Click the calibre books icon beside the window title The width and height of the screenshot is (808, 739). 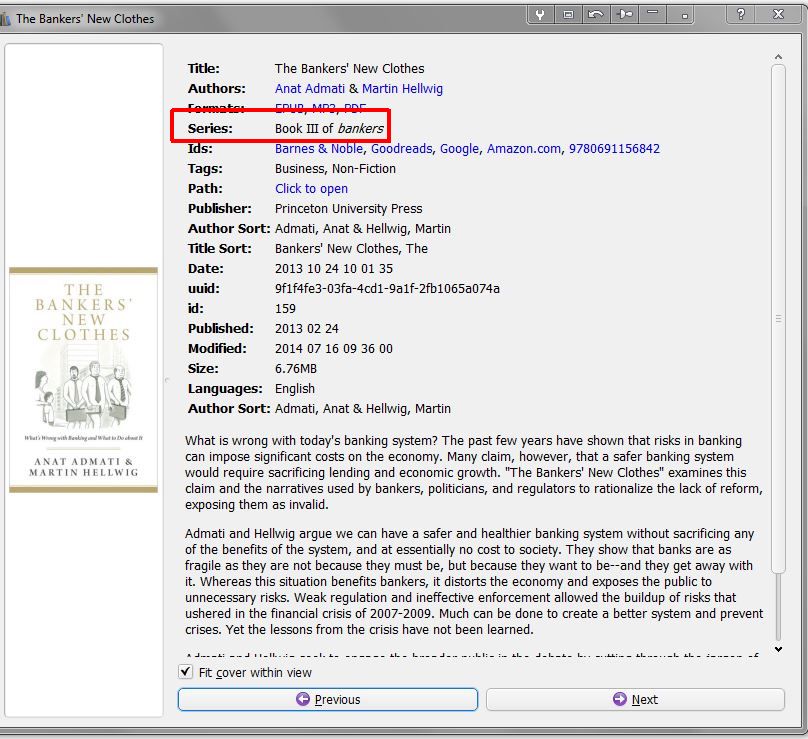point(5,19)
